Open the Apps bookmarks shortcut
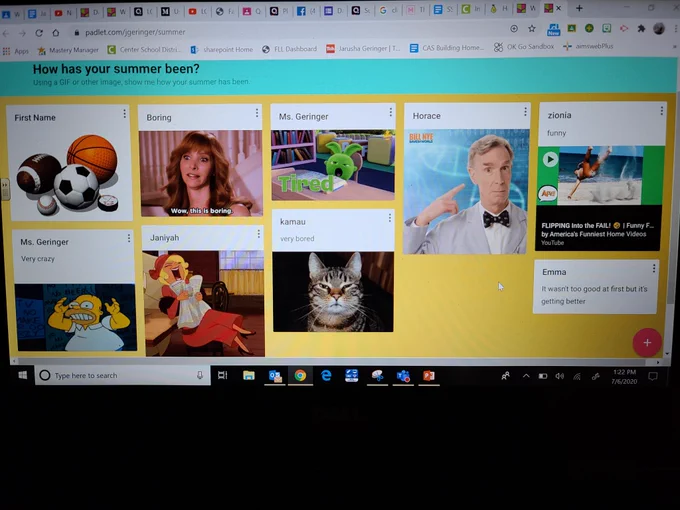The image size is (680, 510). pos(16,51)
